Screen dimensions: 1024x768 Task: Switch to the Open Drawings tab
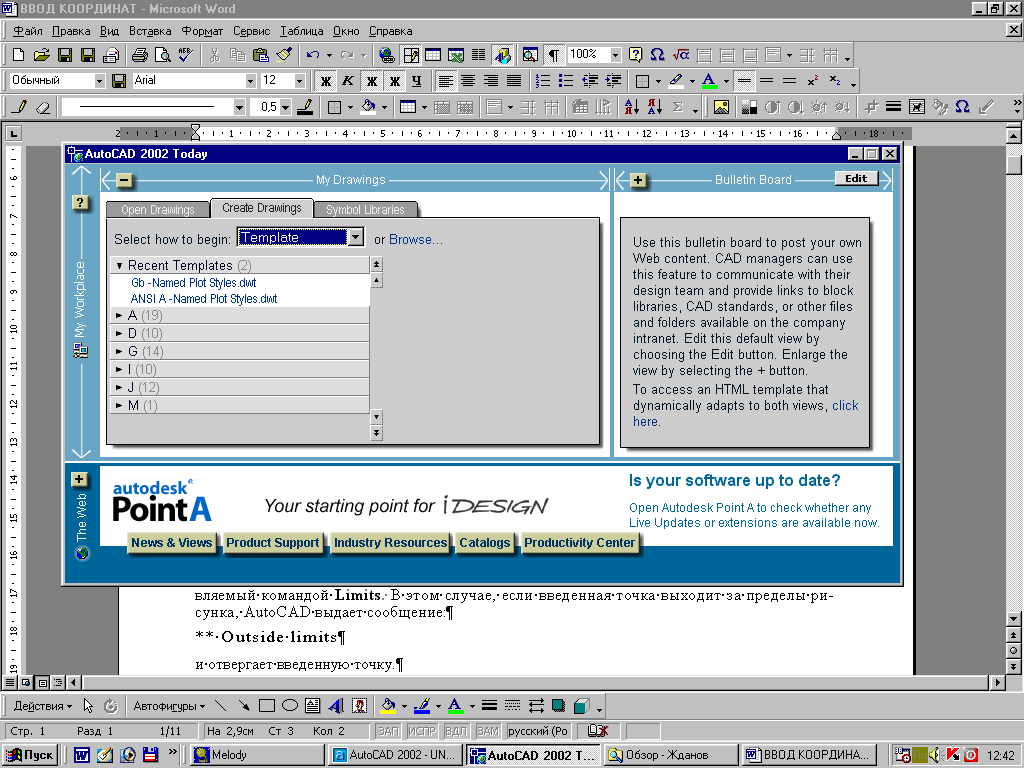click(157, 210)
